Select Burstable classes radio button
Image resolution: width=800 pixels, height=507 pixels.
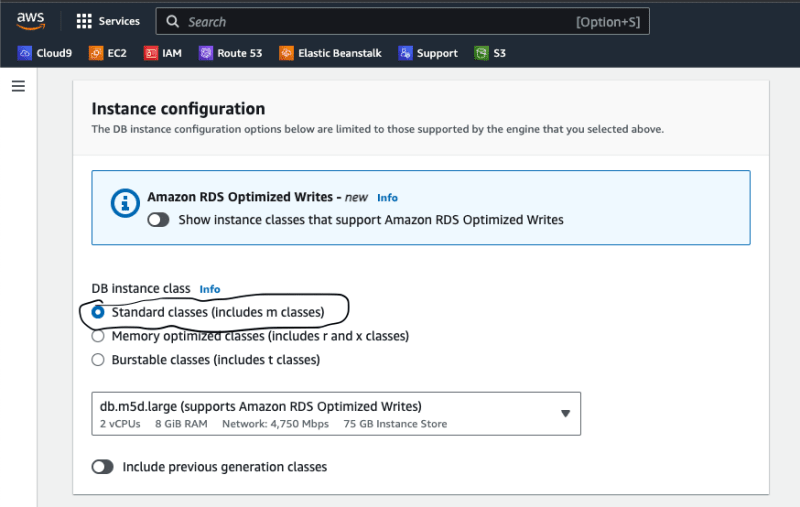click(98, 360)
